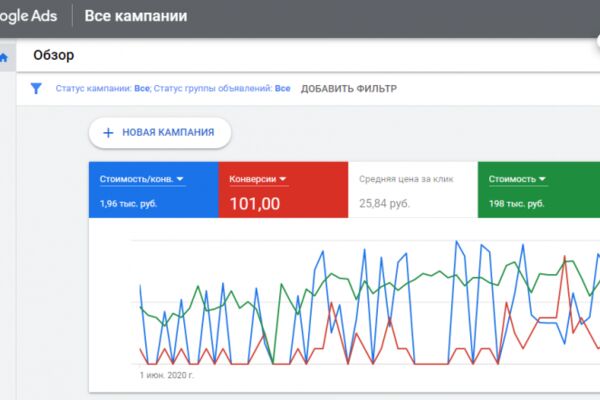The image size is (600, 400).
Task: Open the Стоимость/конв. metric dropdown
Action: 142,179
